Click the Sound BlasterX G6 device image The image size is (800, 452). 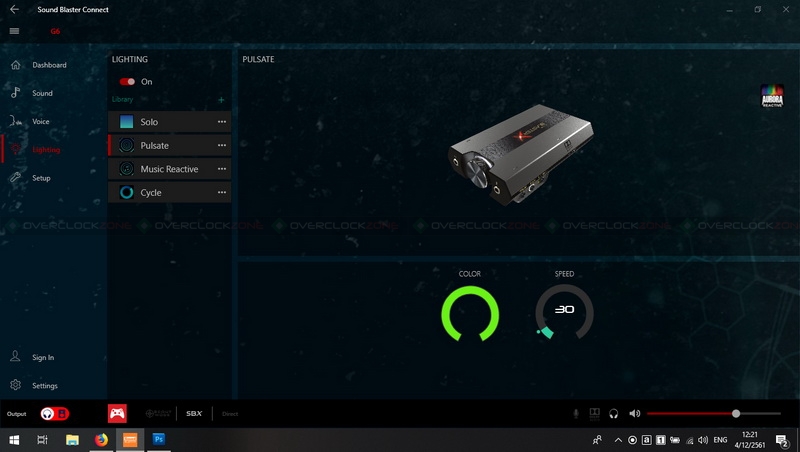(520, 155)
